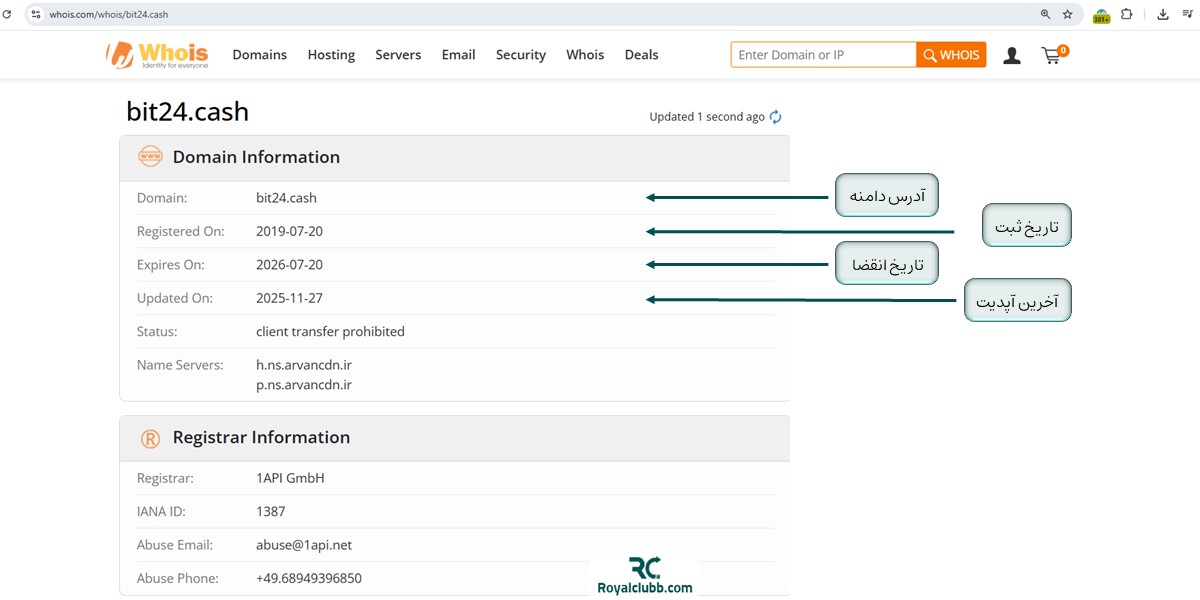Open the browser zoom magnifier icon
The width and height of the screenshot is (1200, 600).
[x=1045, y=14]
